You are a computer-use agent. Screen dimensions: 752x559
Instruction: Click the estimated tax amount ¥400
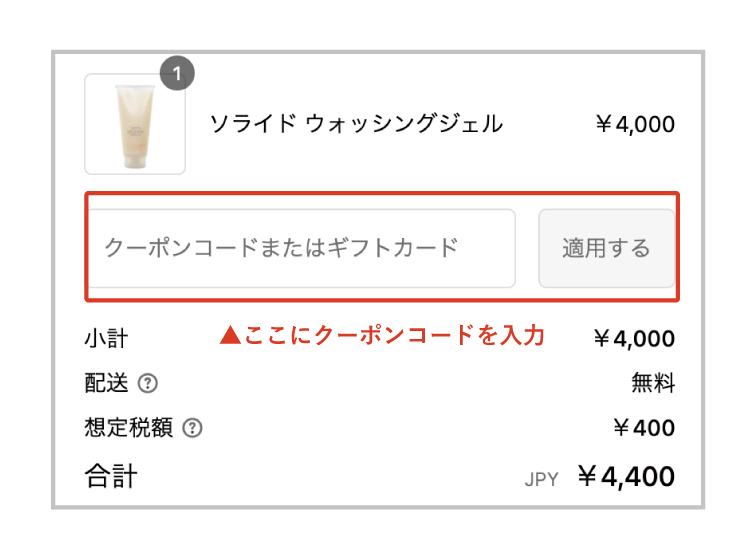pyautogui.click(x=644, y=428)
